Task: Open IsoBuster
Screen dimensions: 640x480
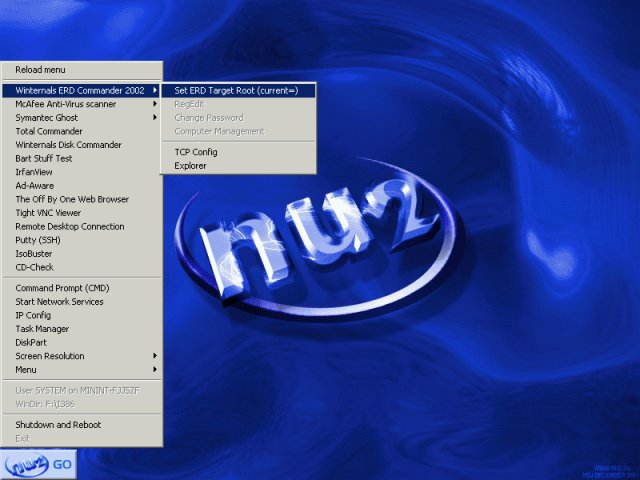Action: pos(82,254)
